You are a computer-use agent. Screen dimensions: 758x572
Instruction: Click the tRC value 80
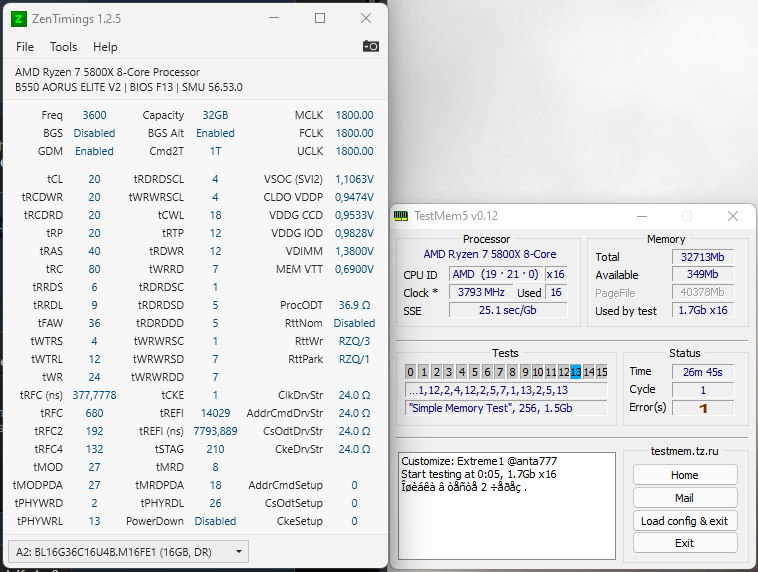94,269
